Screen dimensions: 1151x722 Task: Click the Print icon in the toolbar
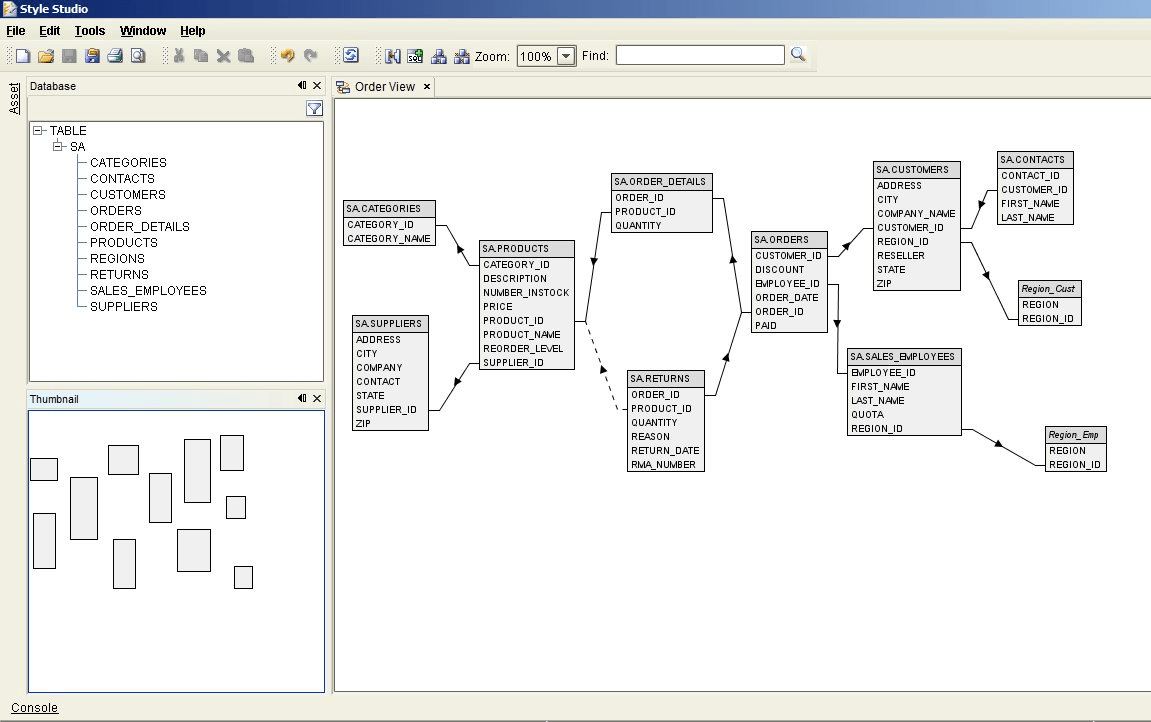point(116,56)
